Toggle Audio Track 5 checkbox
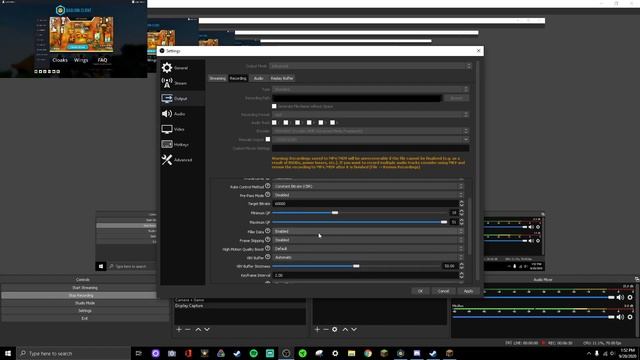The width and height of the screenshot is (640, 360). click(321, 122)
